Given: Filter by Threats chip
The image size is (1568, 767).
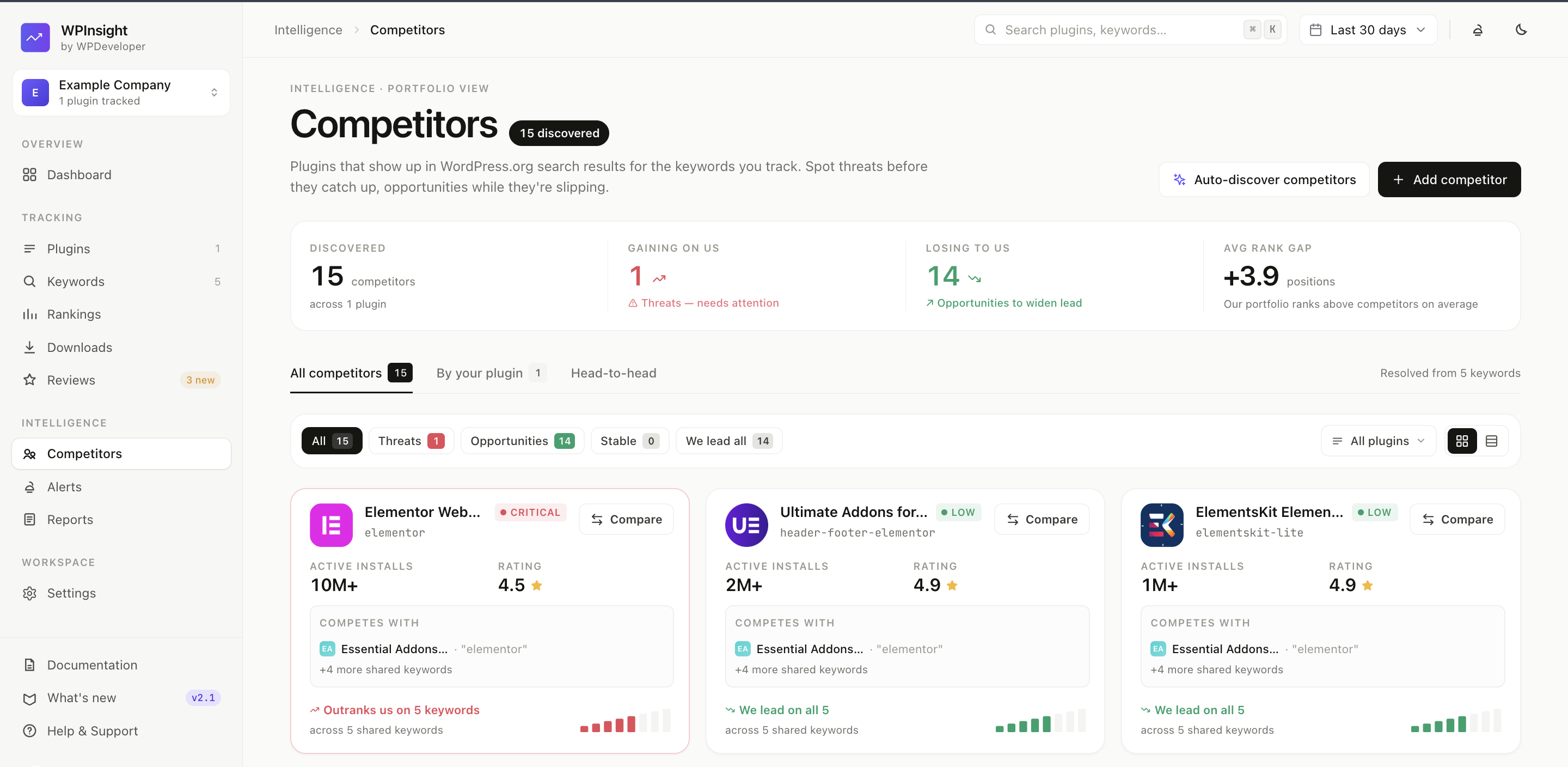Looking at the screenshot, I should (411, 441).
